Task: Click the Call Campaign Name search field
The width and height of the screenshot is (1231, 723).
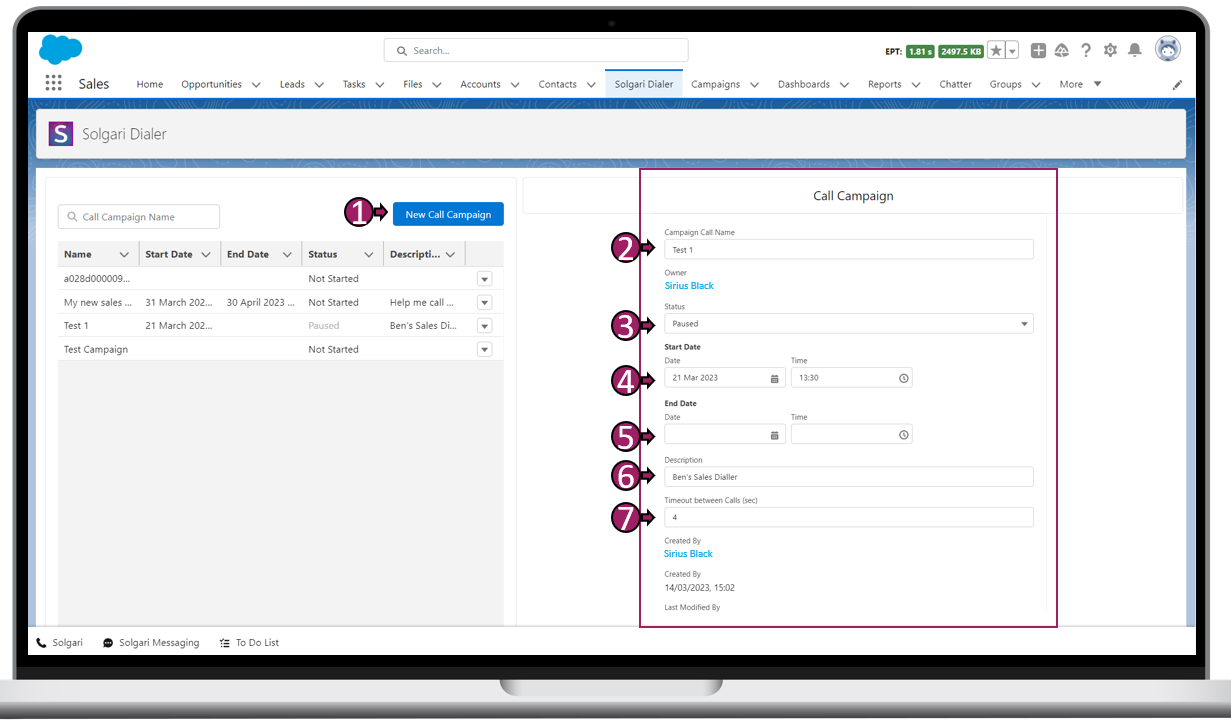Action: [x=139, y=217]
